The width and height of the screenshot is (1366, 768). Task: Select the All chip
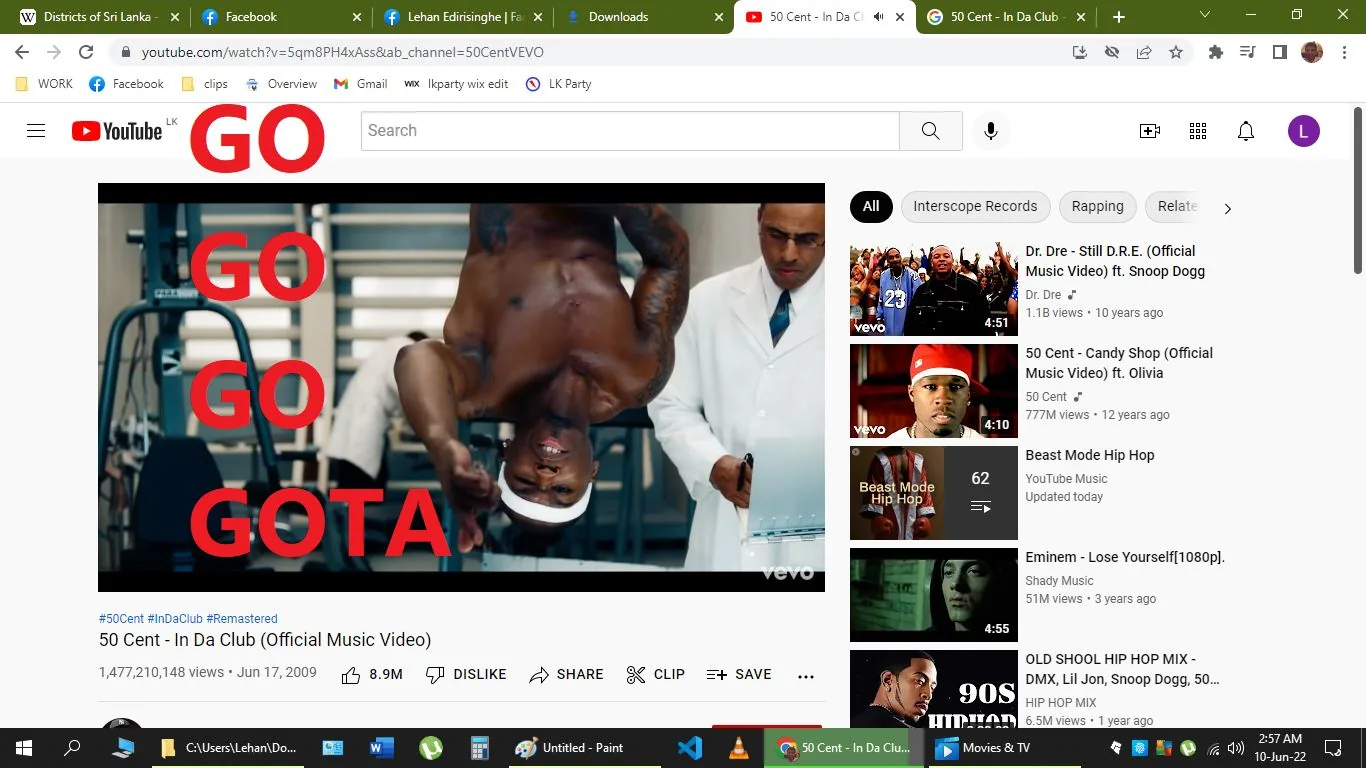[871, 207]
